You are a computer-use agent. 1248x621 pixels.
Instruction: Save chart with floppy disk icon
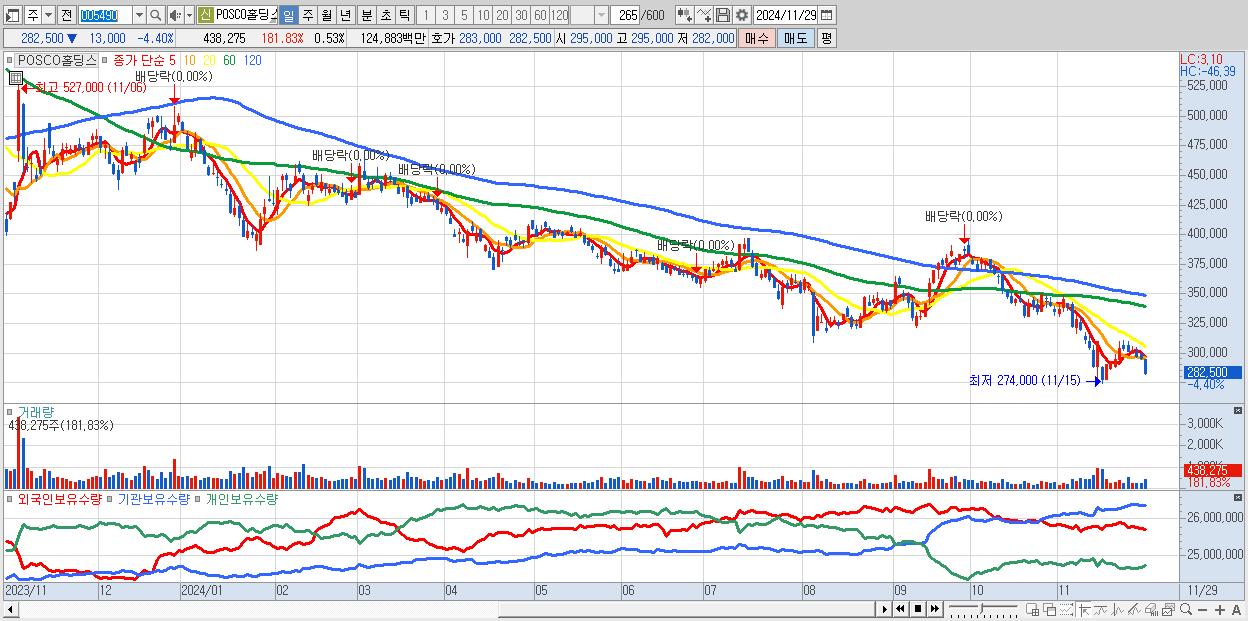pos(723,15)
